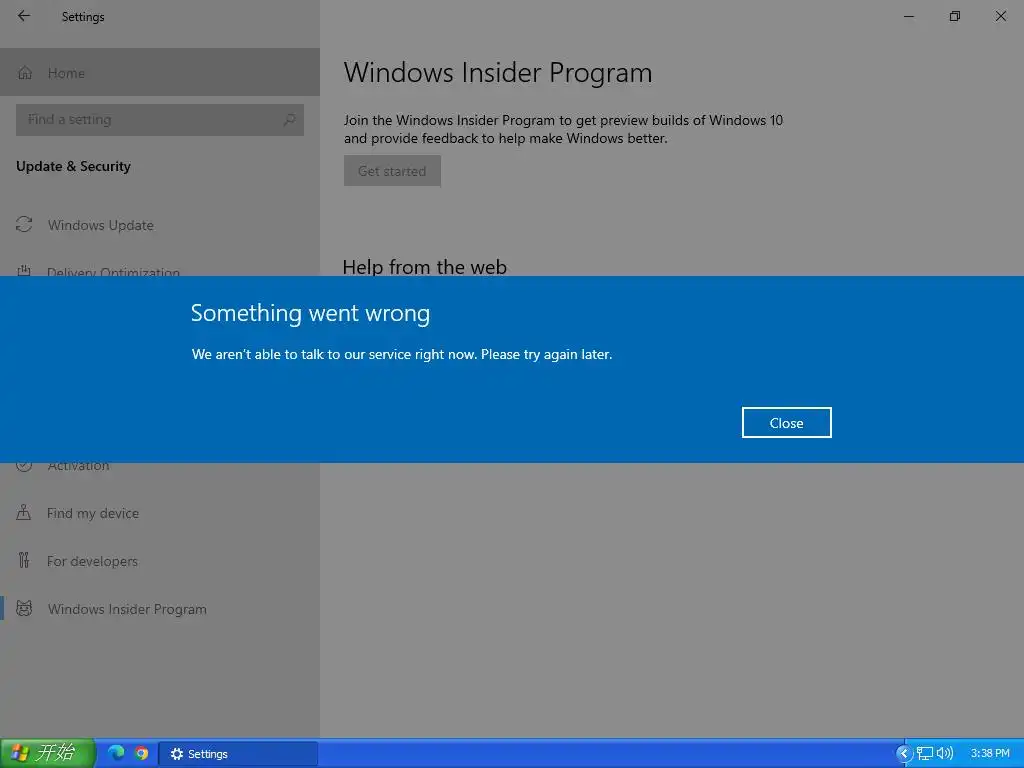Click the Windows Insider cat icon
Viewport: 1024px width, 768px height.
click(24, 609)
